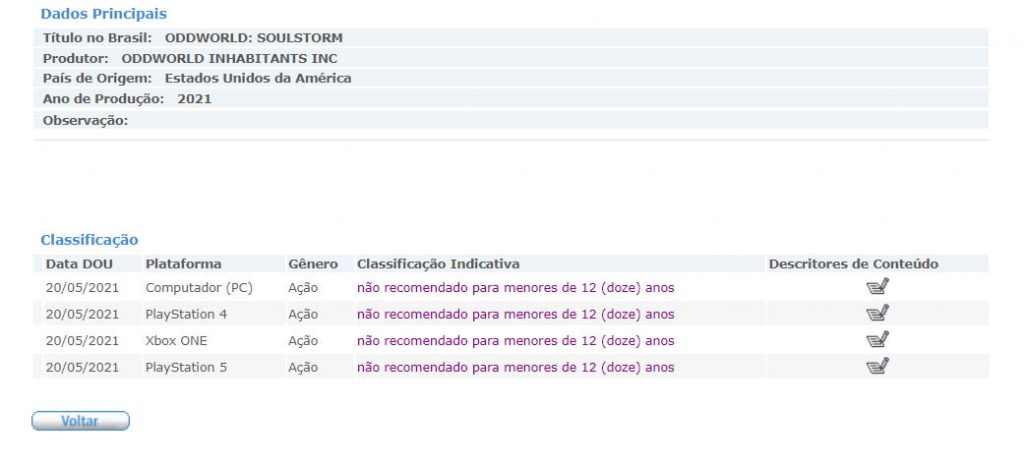Select the Data DOU column header
Image resolution: width=1024 pixels, height=466 pixels.
pos(79,264)
